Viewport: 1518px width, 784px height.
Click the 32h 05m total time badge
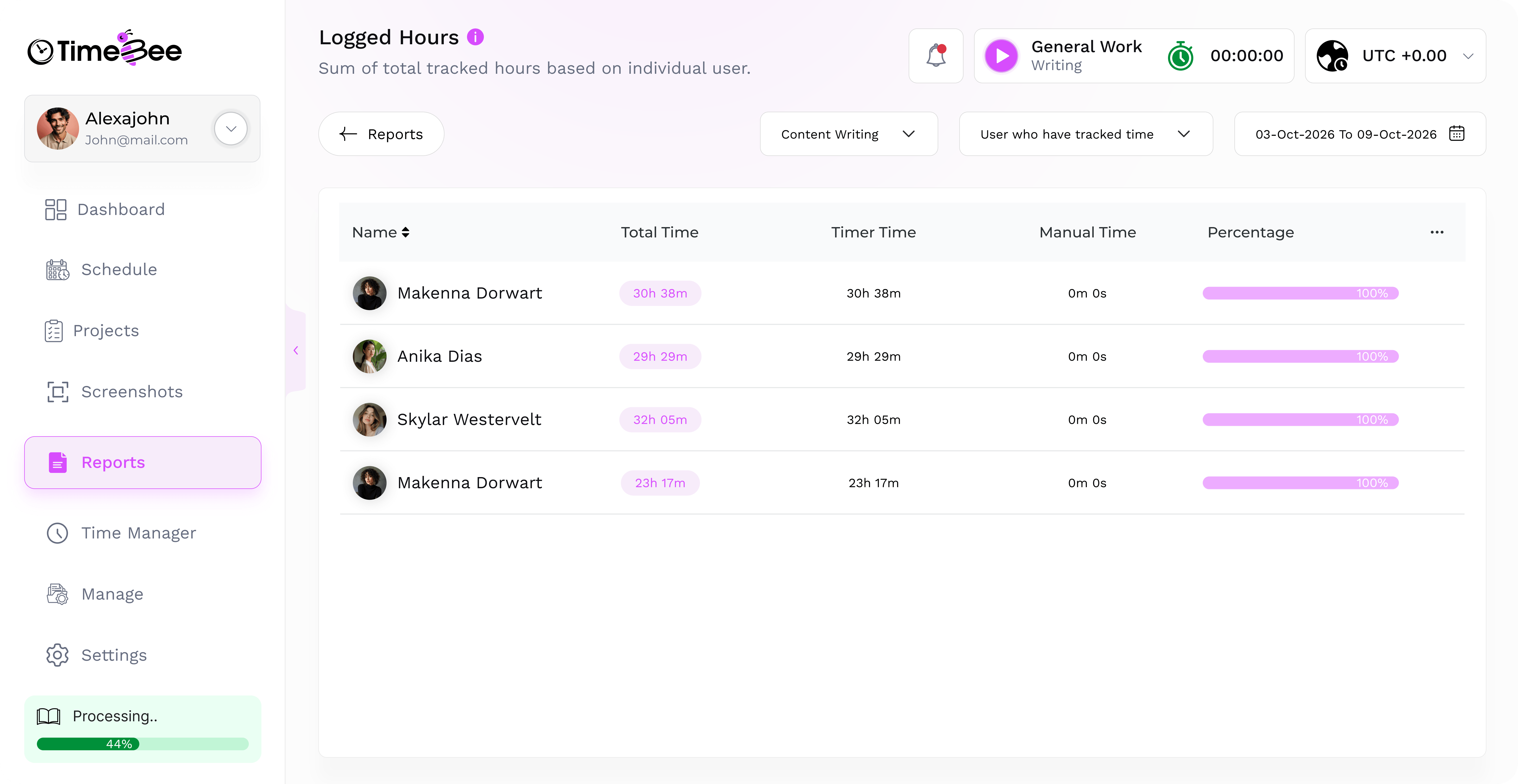(660, 419)
